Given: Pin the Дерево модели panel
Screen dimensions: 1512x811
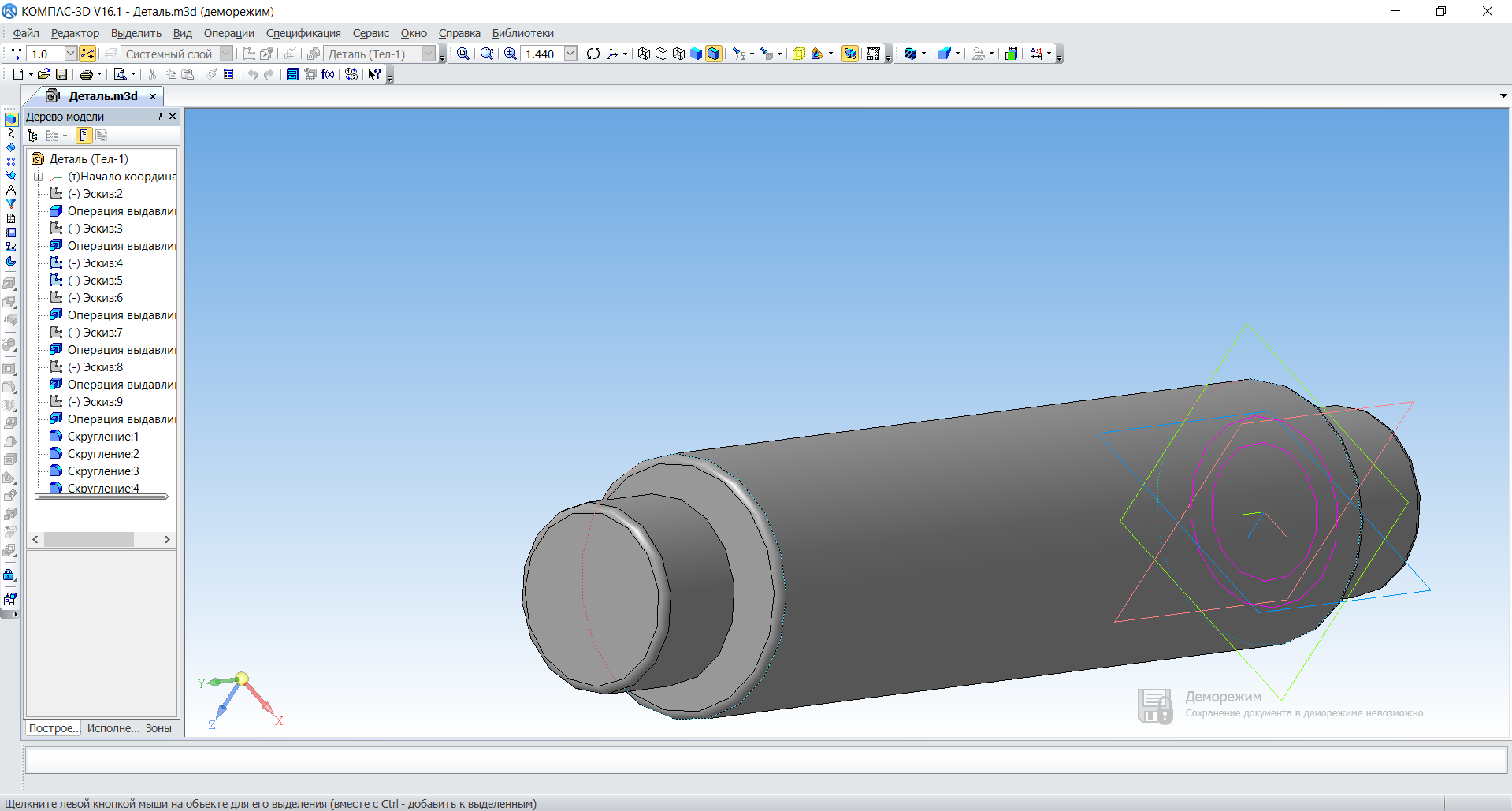Looking at the screenshot, I should 159,117.
